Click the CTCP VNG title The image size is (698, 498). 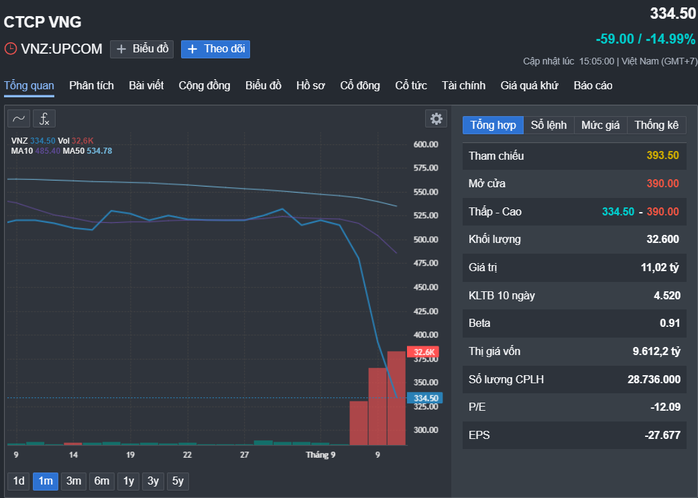click(x=43, y=22)
